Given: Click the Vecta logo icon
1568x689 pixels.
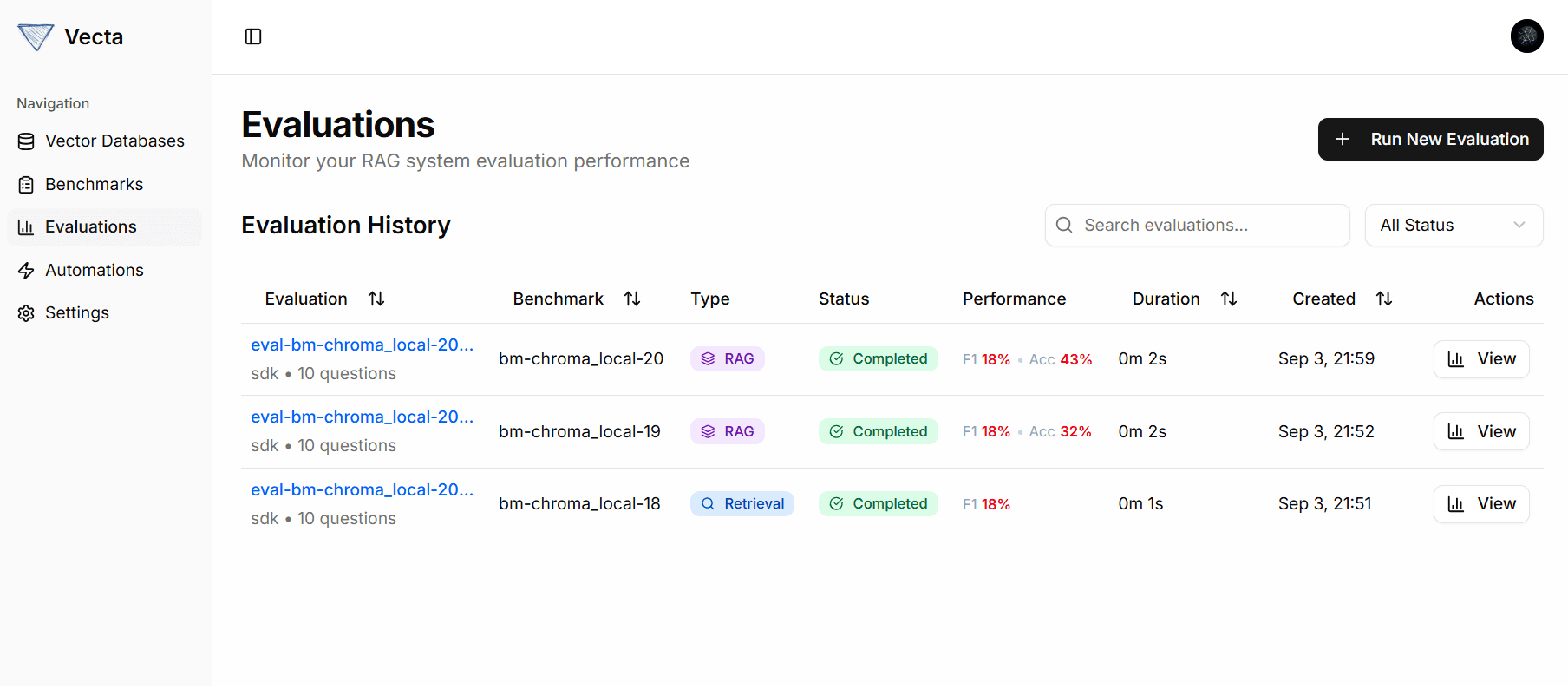Looking at the screenshot, I should point(36,36).
